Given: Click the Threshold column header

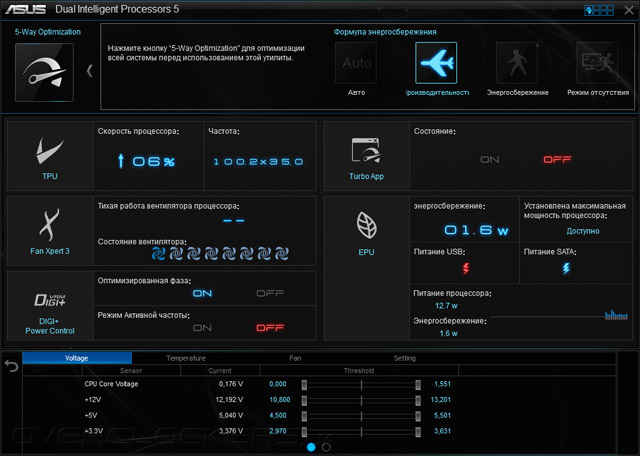Looking at the screenshot, I should coord(359,371).
